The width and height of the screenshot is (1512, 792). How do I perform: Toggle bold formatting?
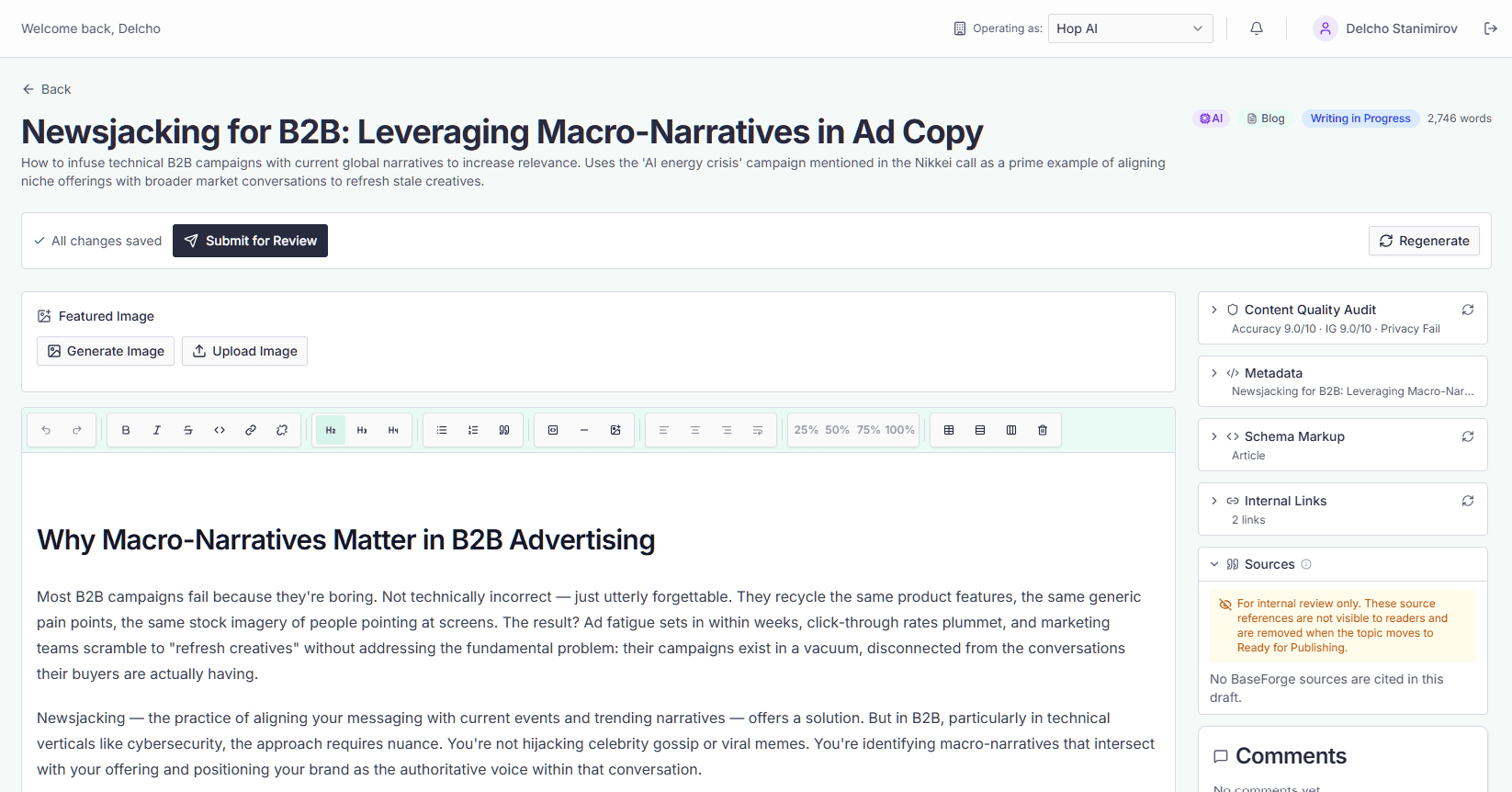pos(126,430)
